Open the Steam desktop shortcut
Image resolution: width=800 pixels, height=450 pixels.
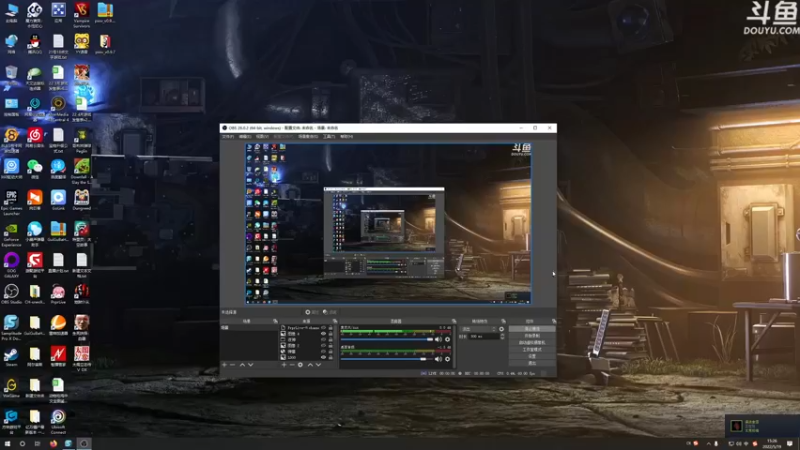tap(11, 357)
